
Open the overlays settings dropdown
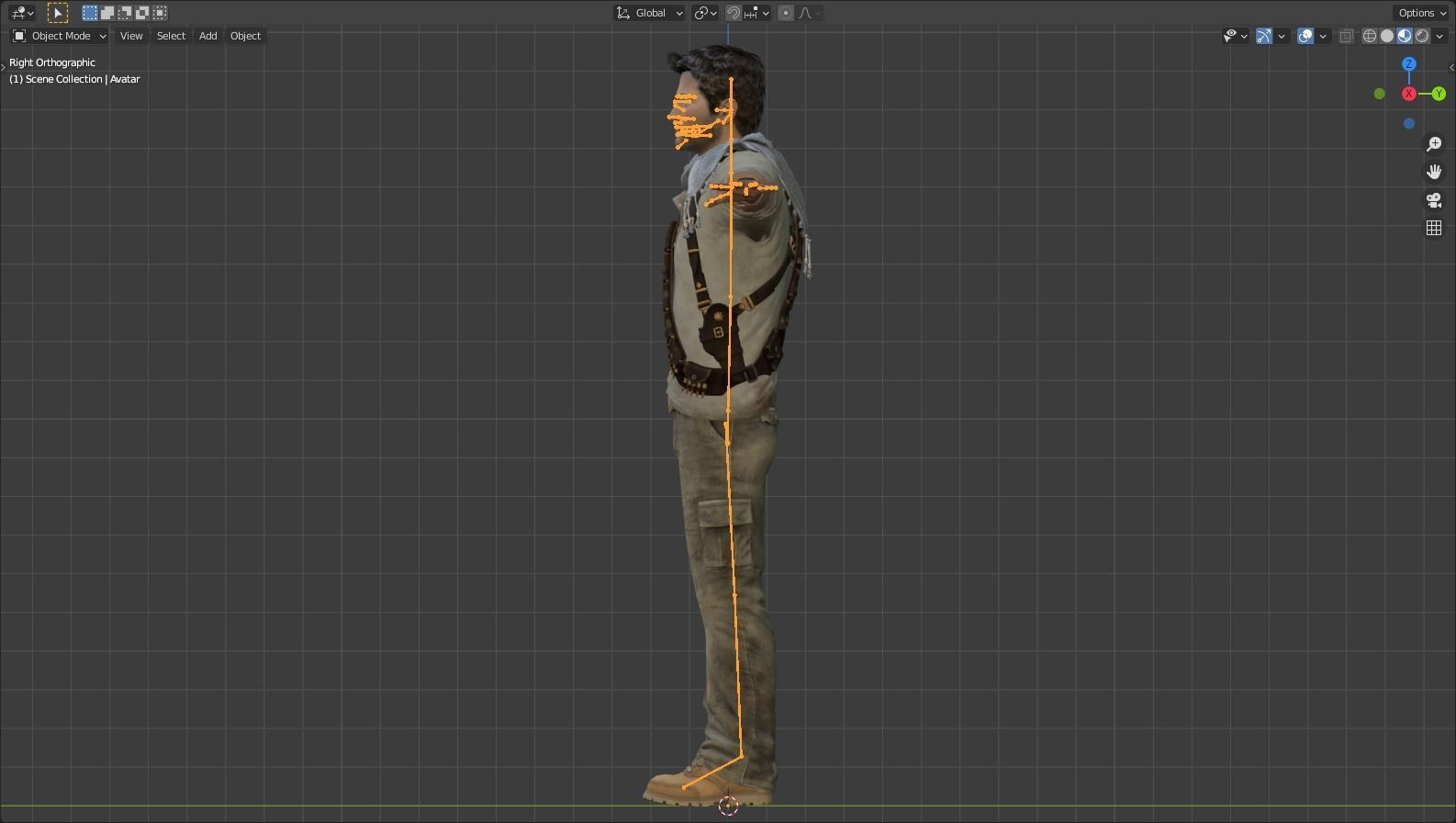click(x=1323, y=36)
